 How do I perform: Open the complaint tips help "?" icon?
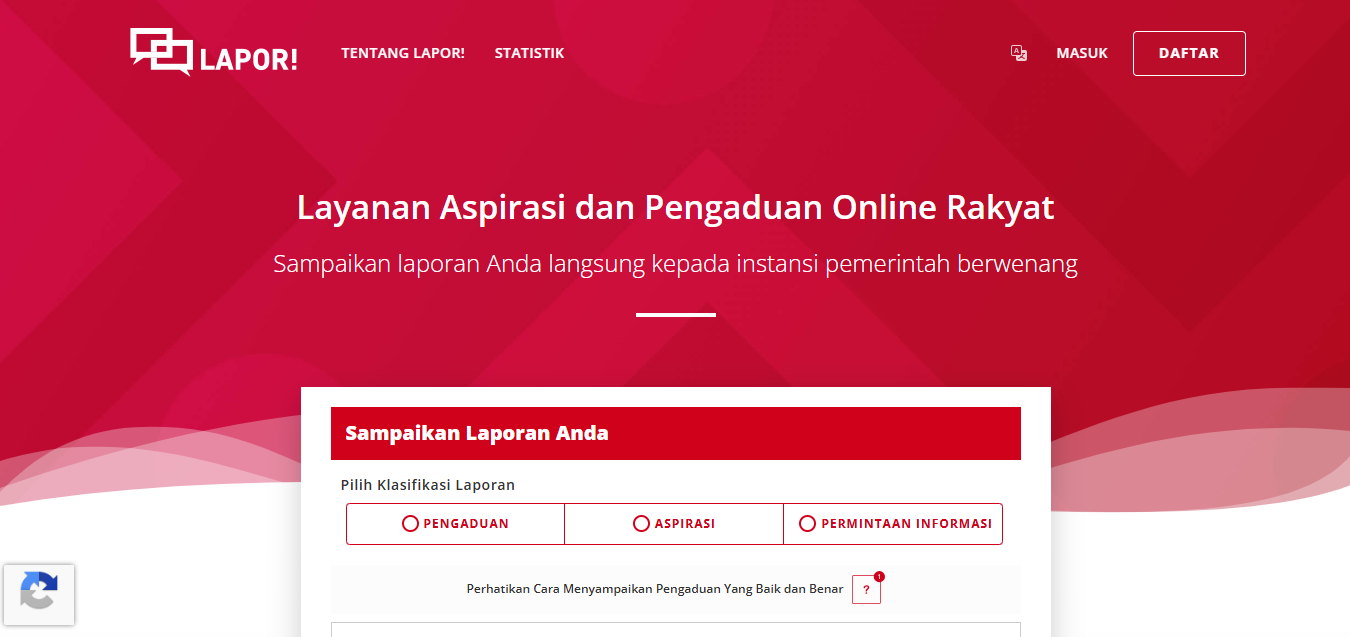pos(866,590)
